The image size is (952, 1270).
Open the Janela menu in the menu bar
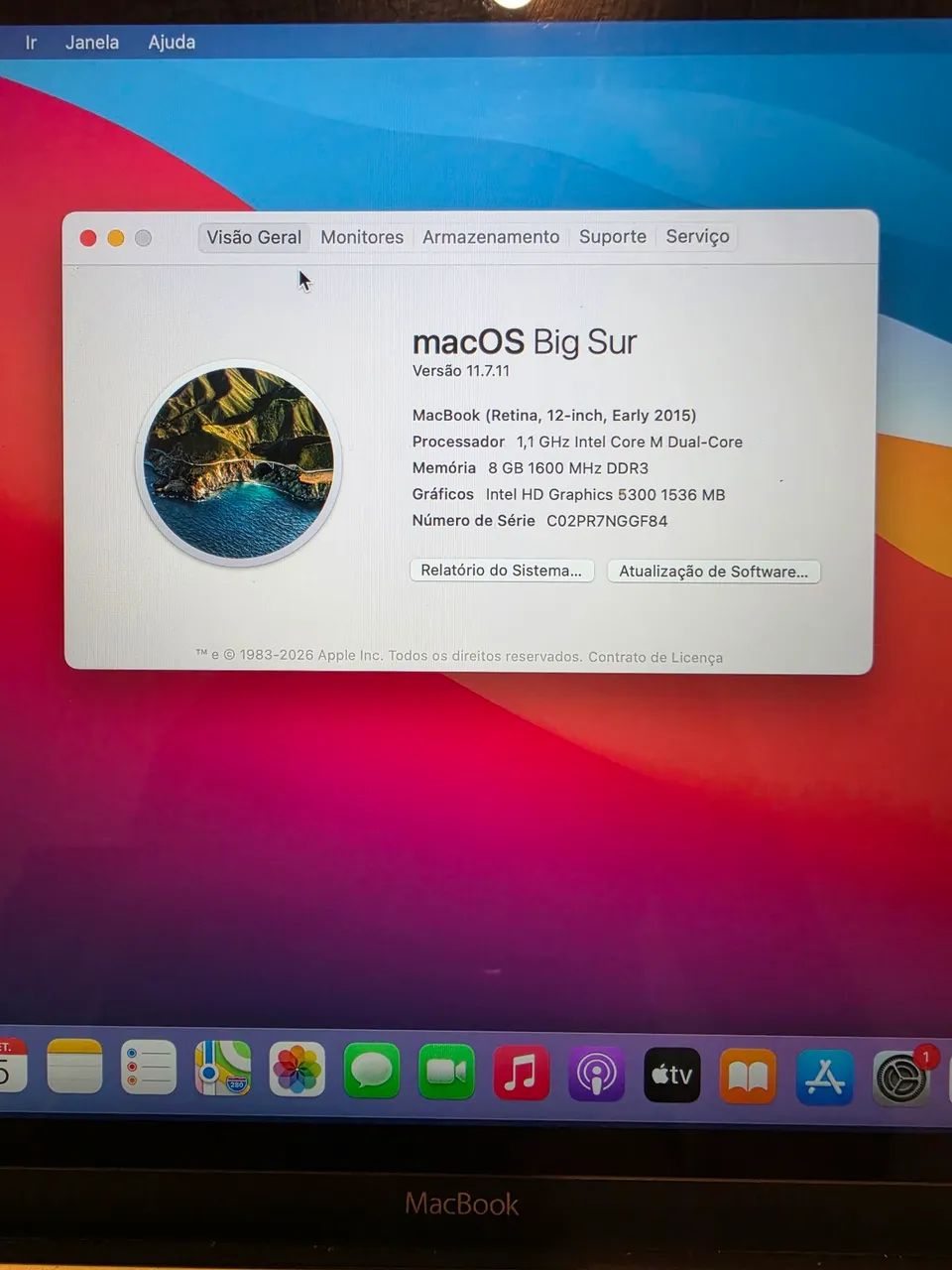[x=92, y=42]
